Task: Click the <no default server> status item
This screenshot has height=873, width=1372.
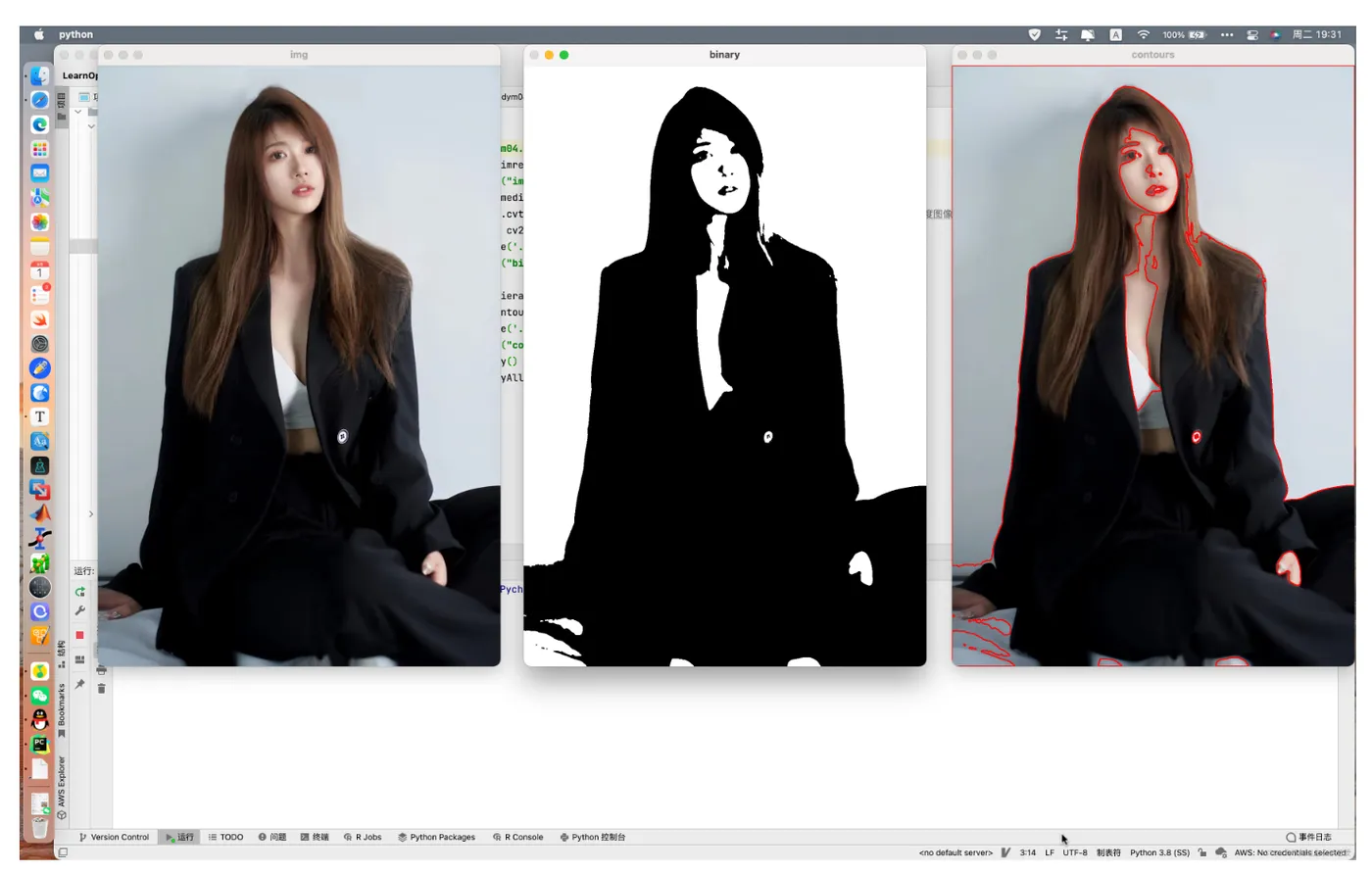Action: click(x=955, y=853)
